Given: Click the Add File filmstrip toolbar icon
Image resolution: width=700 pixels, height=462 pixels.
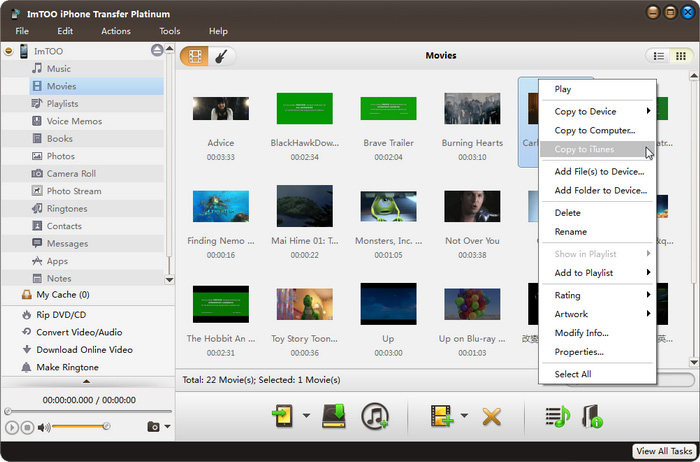Looking at the screenshot, I should (442, 416).
